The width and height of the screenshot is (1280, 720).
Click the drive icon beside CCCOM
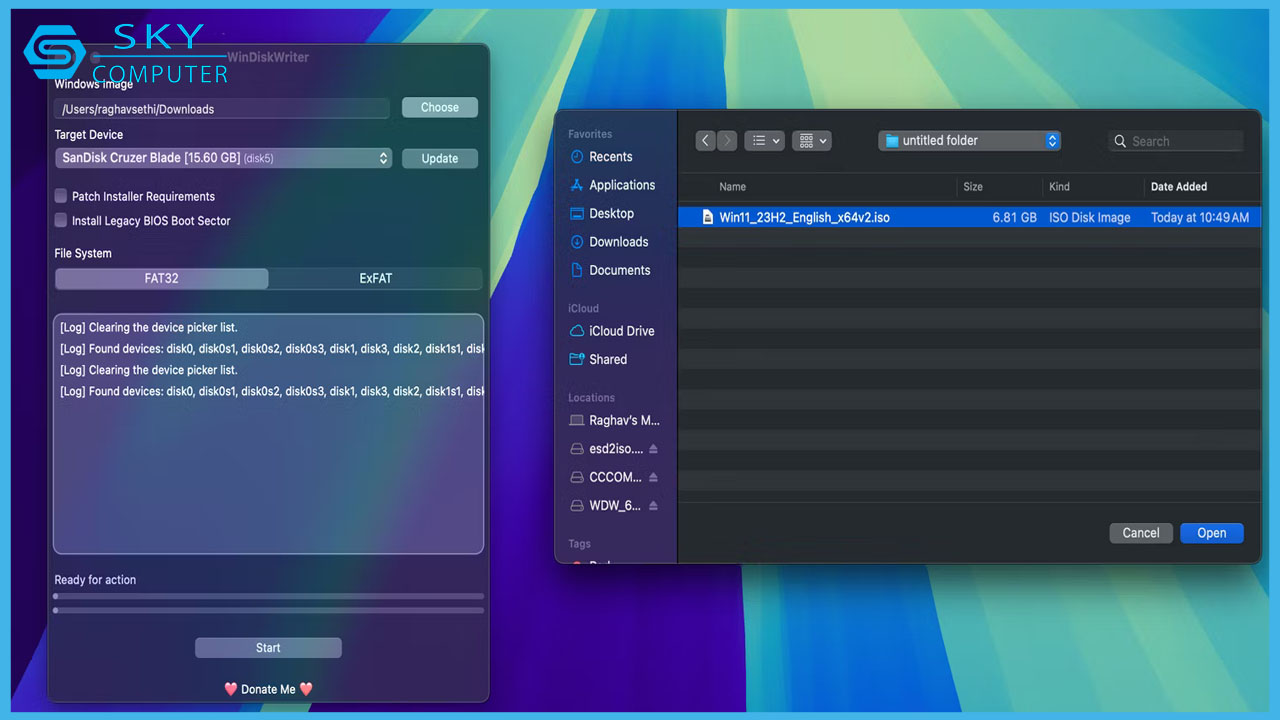point(577,477)
